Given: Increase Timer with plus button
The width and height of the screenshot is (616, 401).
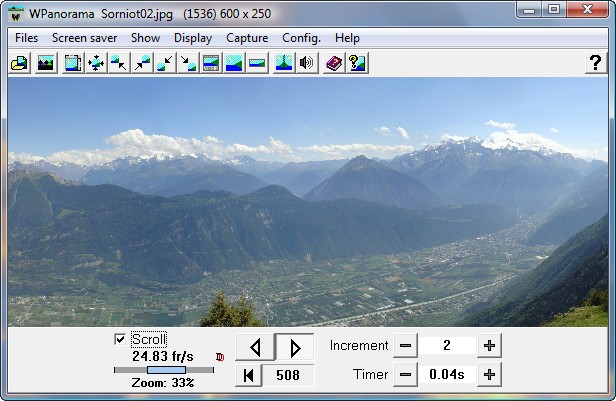Looking at the screenshot, I should [489, 375].
